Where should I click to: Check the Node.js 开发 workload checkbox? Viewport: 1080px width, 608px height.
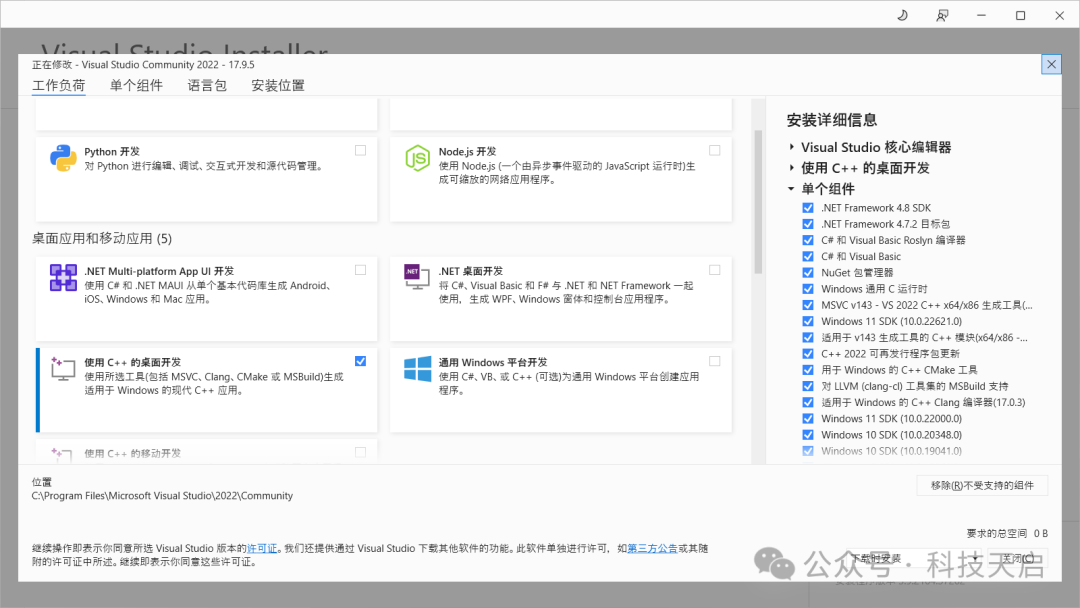[714, 150]
